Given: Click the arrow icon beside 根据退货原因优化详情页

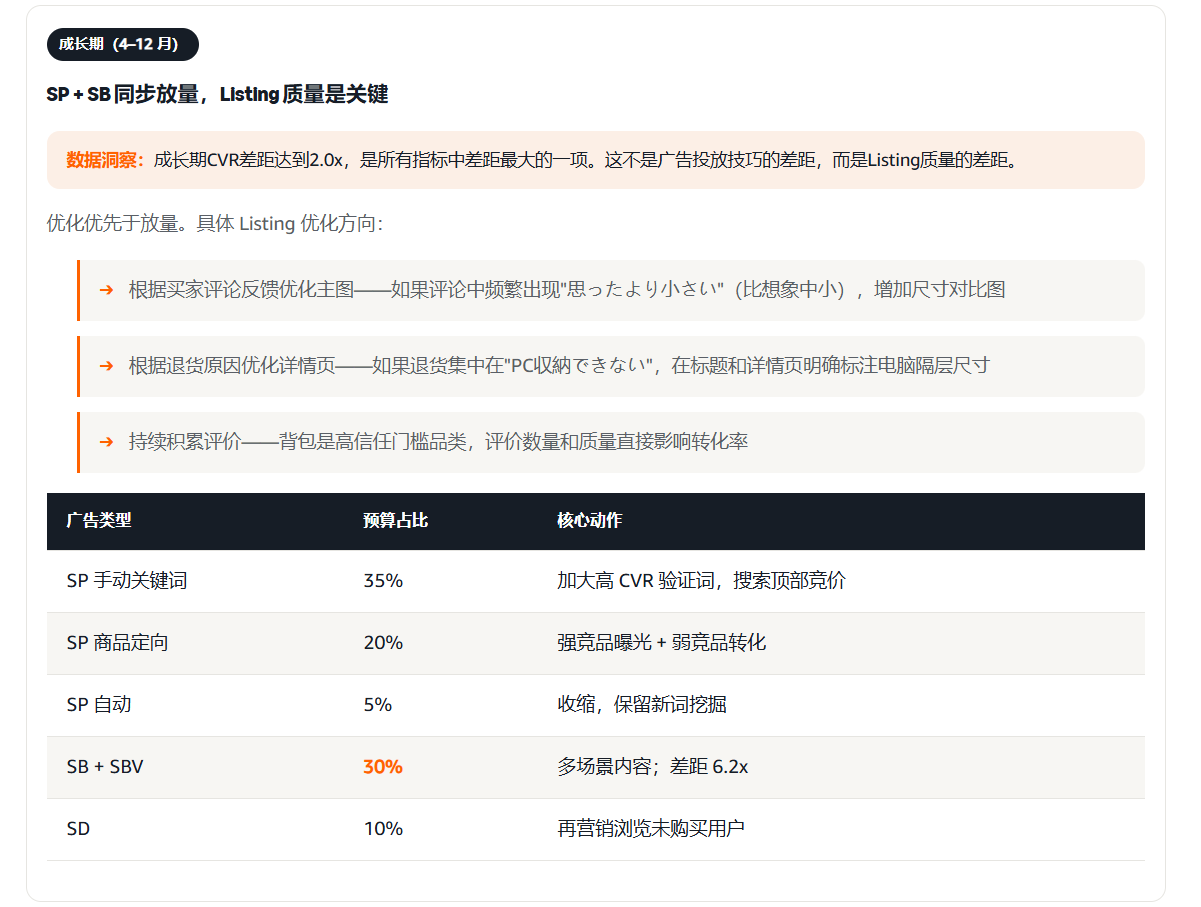Looking at the screenshot, I should click(106, 366).
